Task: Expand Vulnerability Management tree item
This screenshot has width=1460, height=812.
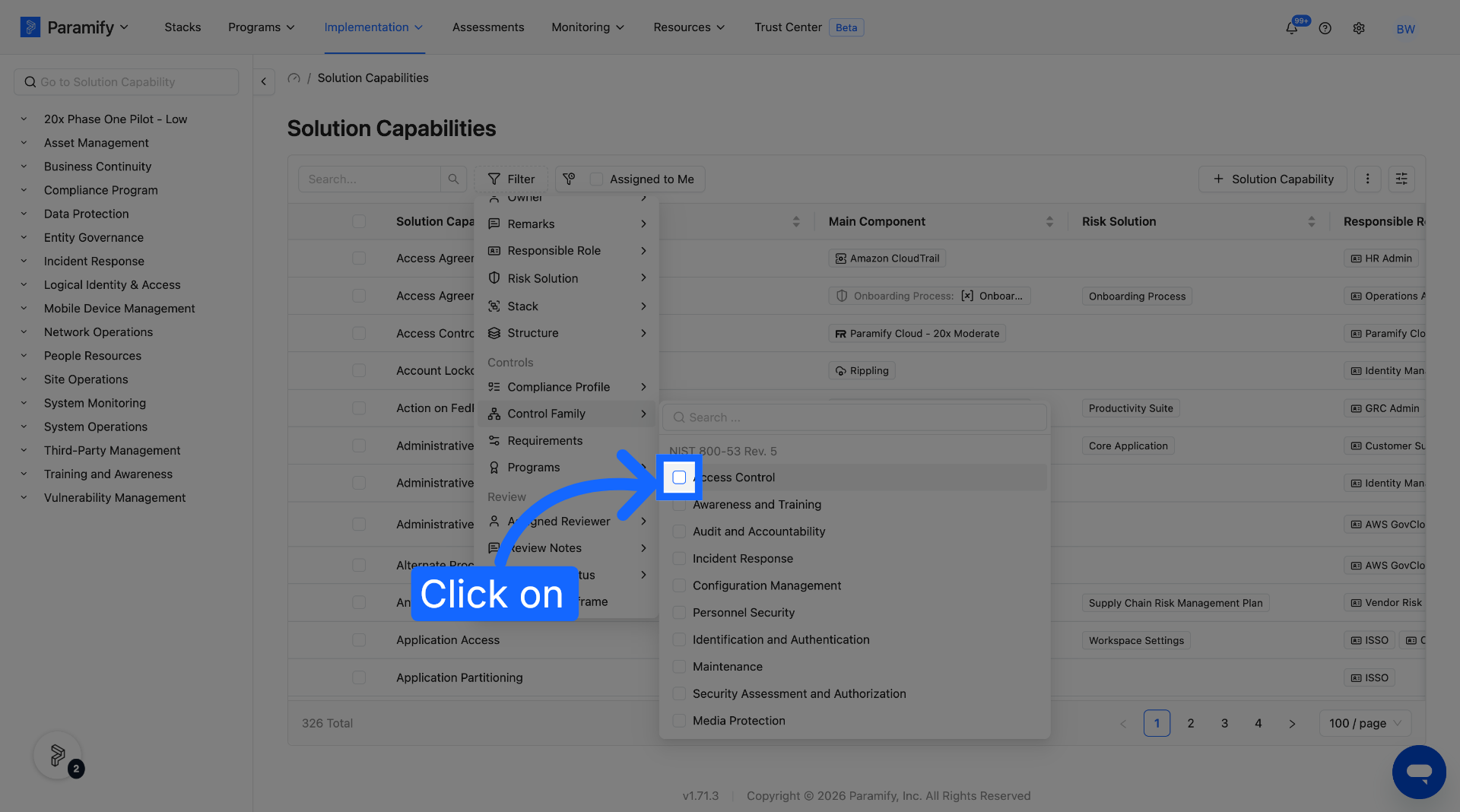Action: click(24, 498)
